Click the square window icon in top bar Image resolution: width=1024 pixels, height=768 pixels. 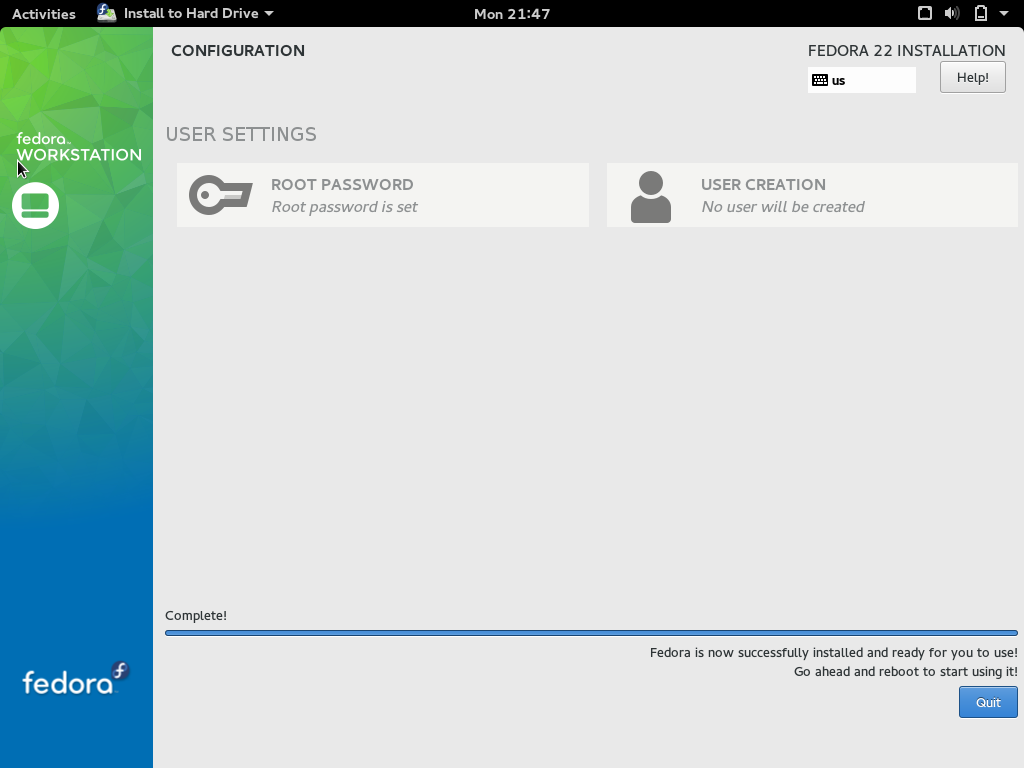click(925, 13)
